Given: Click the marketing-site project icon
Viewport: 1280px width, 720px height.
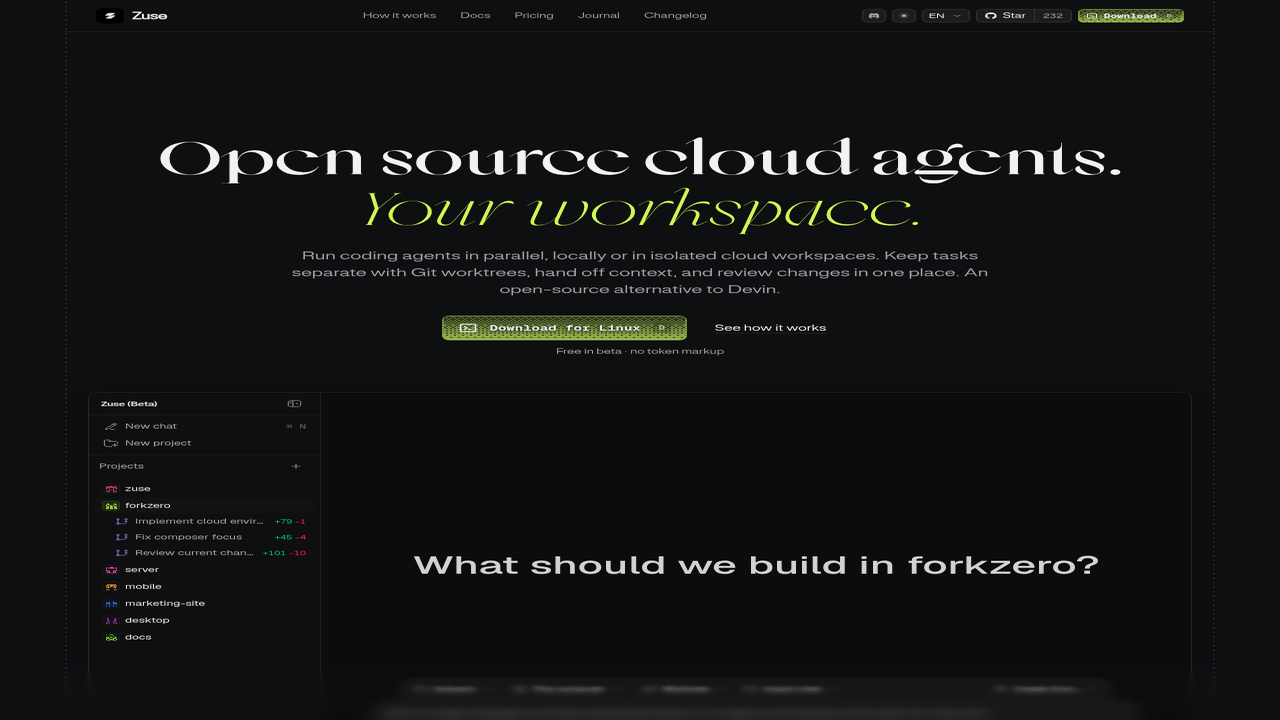Looking at the screenshot, I should [x=111, y=604].
